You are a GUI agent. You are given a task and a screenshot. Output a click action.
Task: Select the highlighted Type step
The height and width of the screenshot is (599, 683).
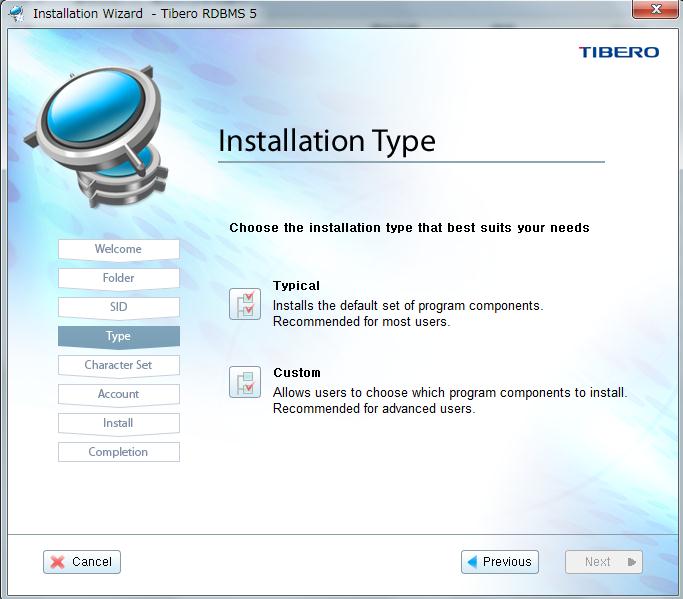pyautogui.click(x=118, y=336)
